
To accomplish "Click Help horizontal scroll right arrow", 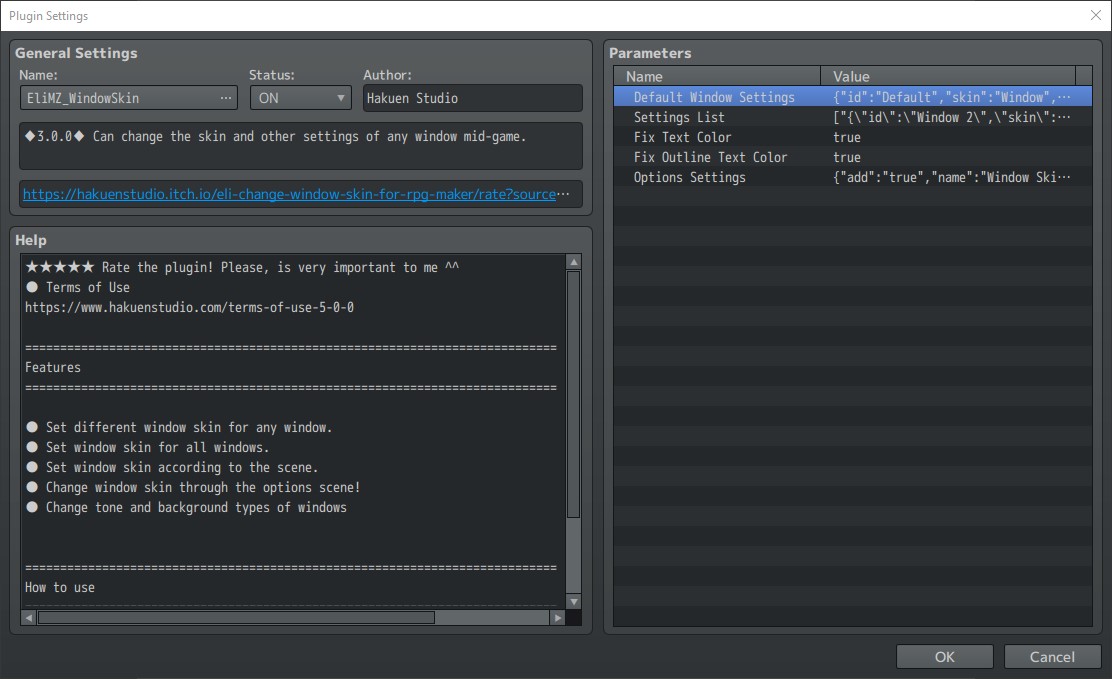I will click(x=557, y=618).
